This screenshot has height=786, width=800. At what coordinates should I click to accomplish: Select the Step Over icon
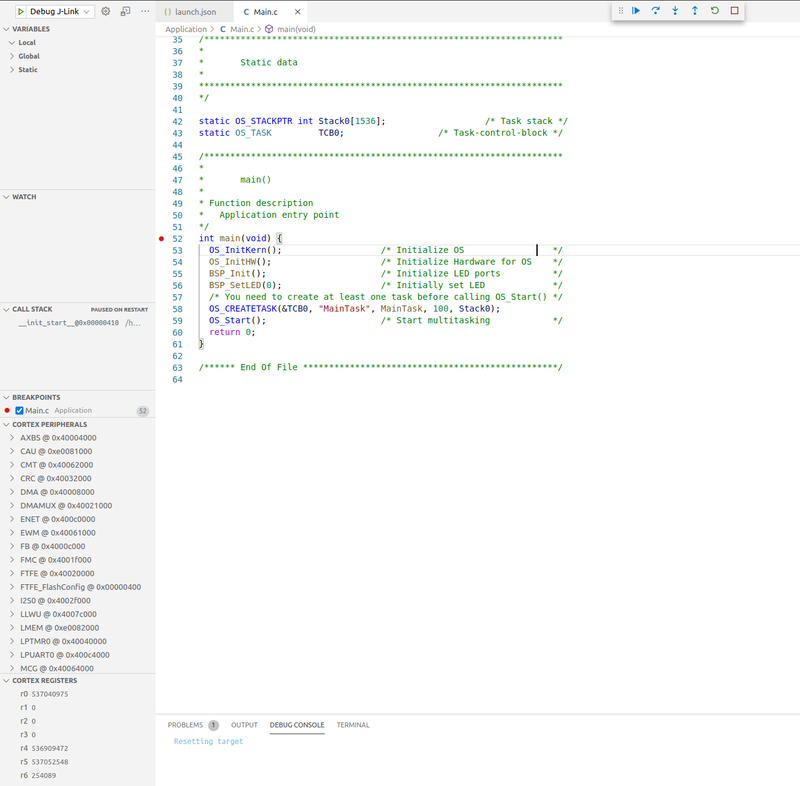[657, 10]
